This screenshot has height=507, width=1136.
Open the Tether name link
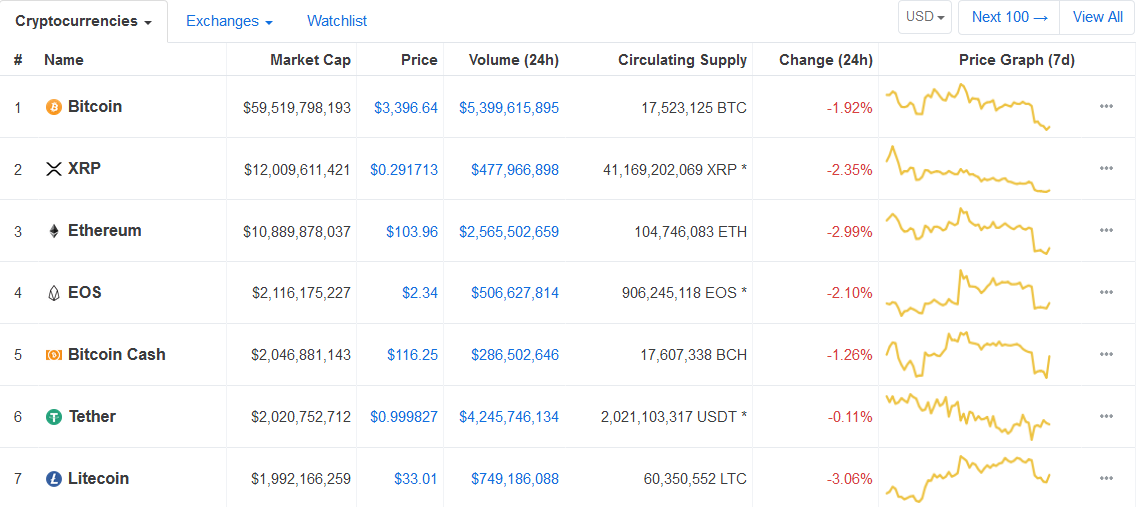[92, 416]
